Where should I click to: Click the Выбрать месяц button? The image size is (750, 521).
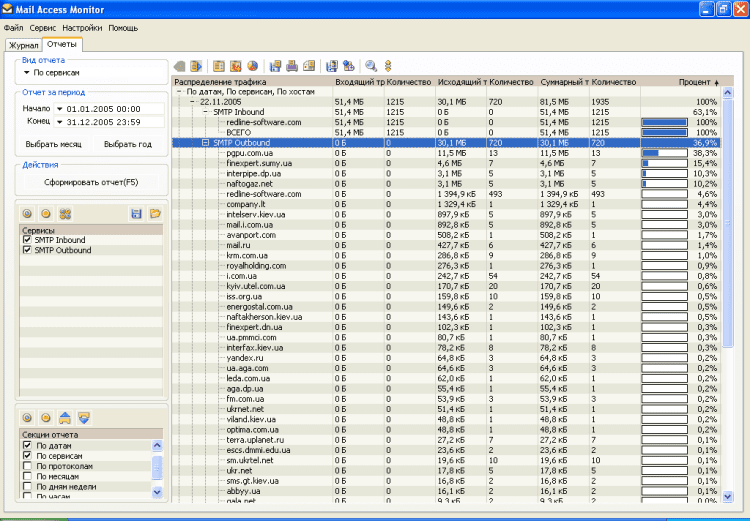[53, 144]
